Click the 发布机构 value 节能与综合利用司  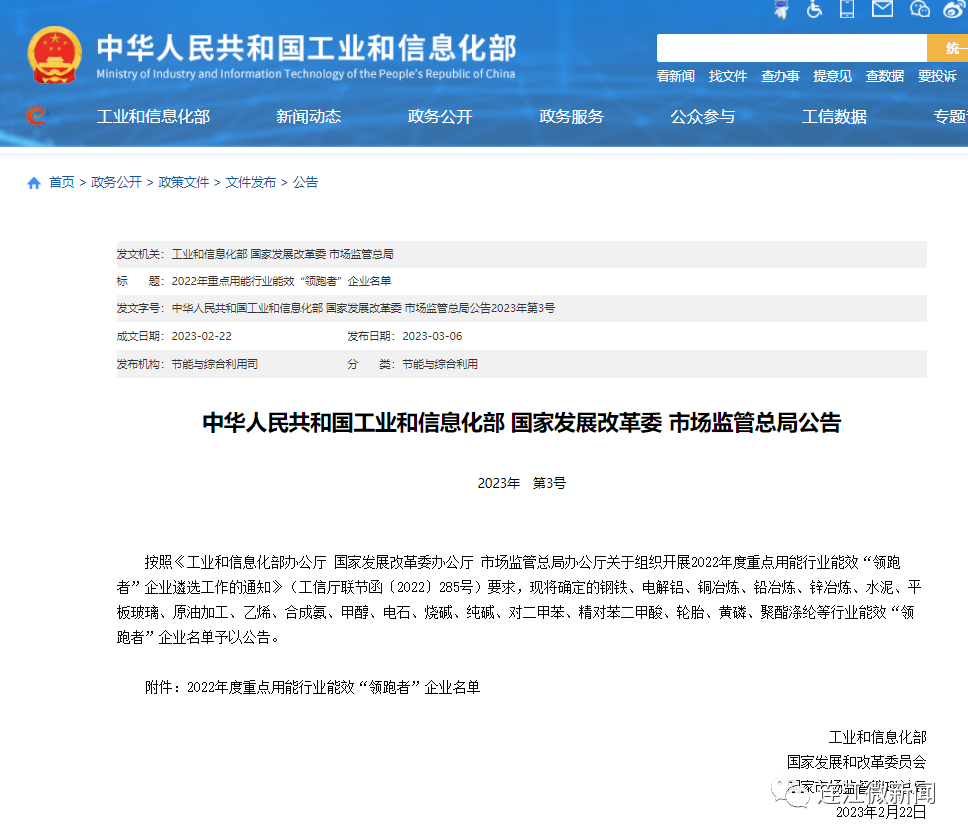215,364
